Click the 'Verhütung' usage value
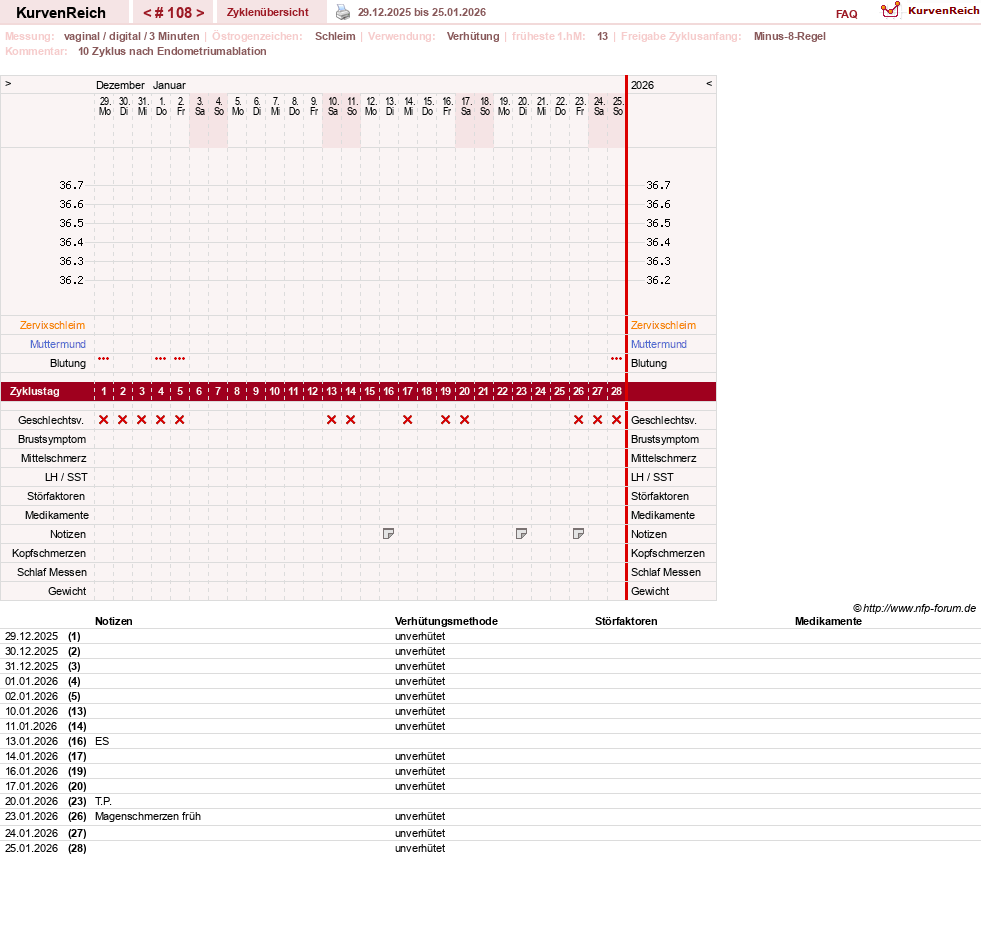Screen dimensions: 981x940 tap(473, 36)
